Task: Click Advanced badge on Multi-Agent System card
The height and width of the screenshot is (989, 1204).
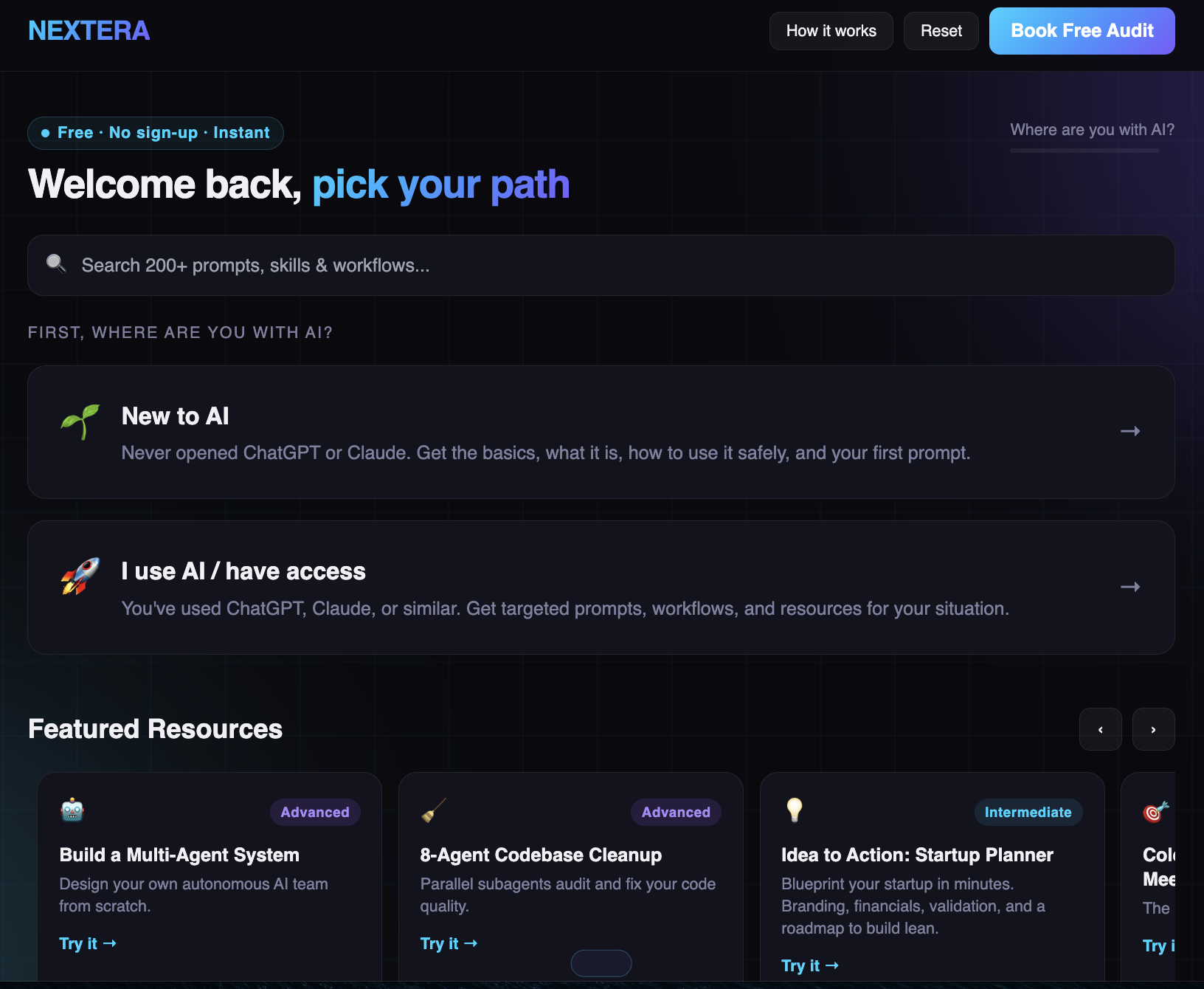Action: coord(315,812)
